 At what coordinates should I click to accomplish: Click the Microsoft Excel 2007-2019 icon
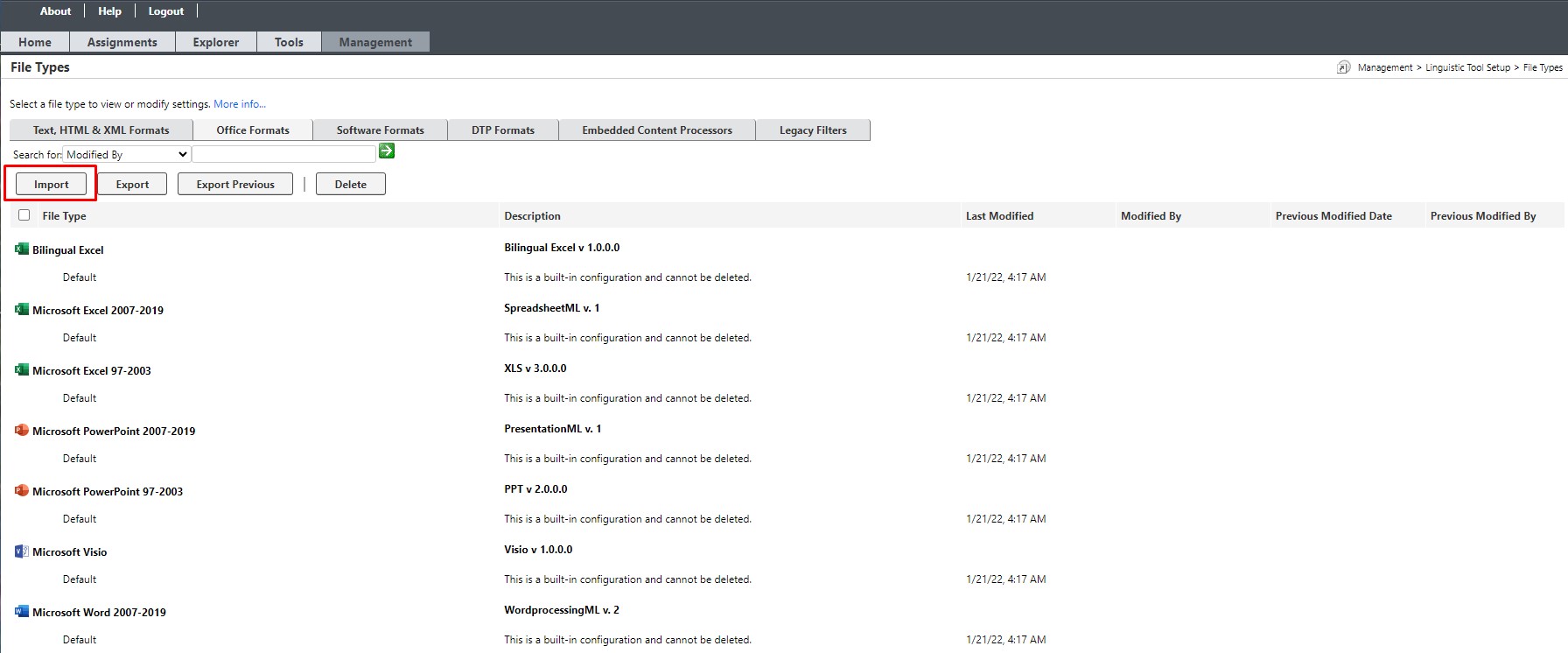click(22, 310)
